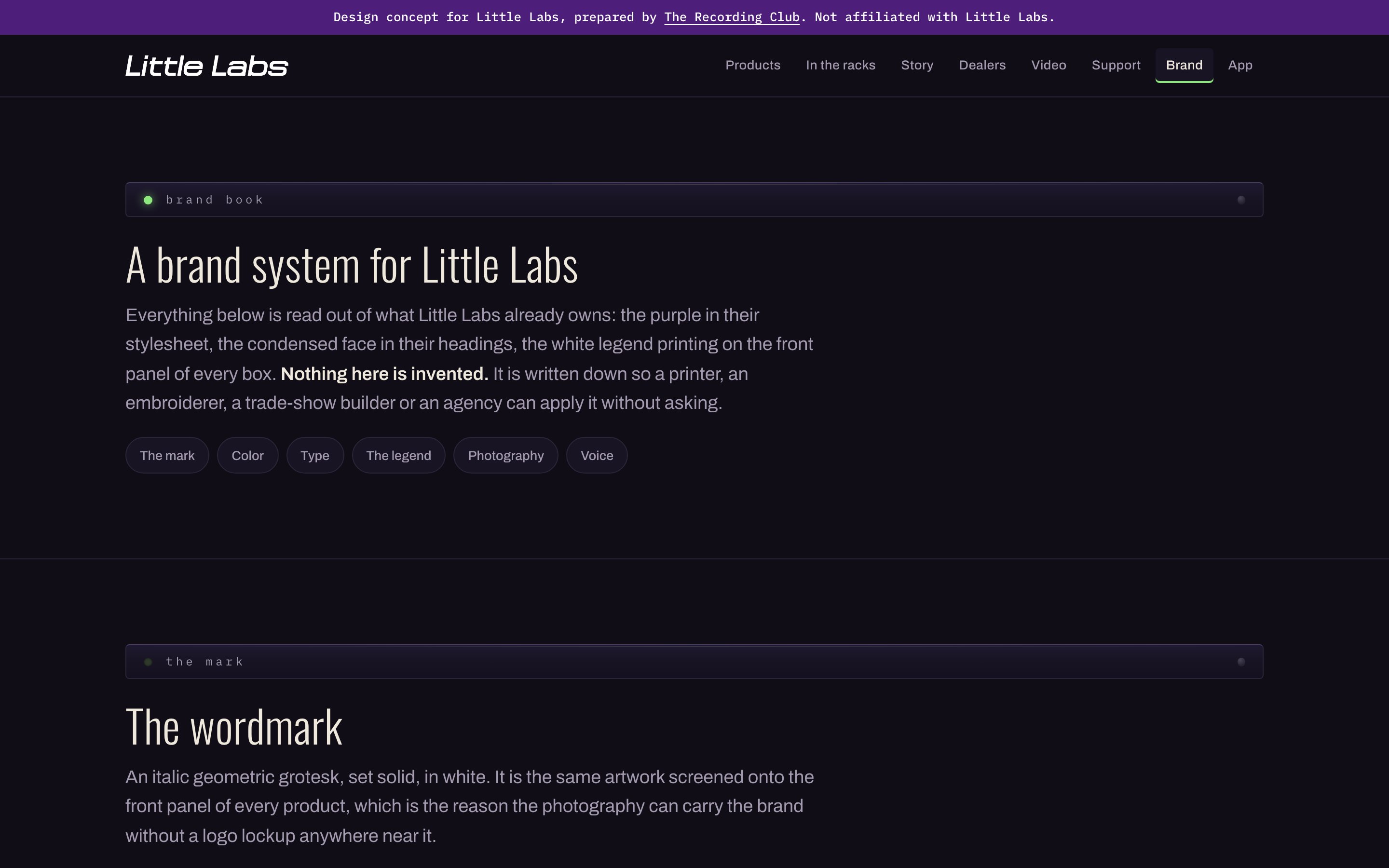Click the grey dot on the mark bar
This screenshot has width=1389, height=868.
coord(1241,662)
